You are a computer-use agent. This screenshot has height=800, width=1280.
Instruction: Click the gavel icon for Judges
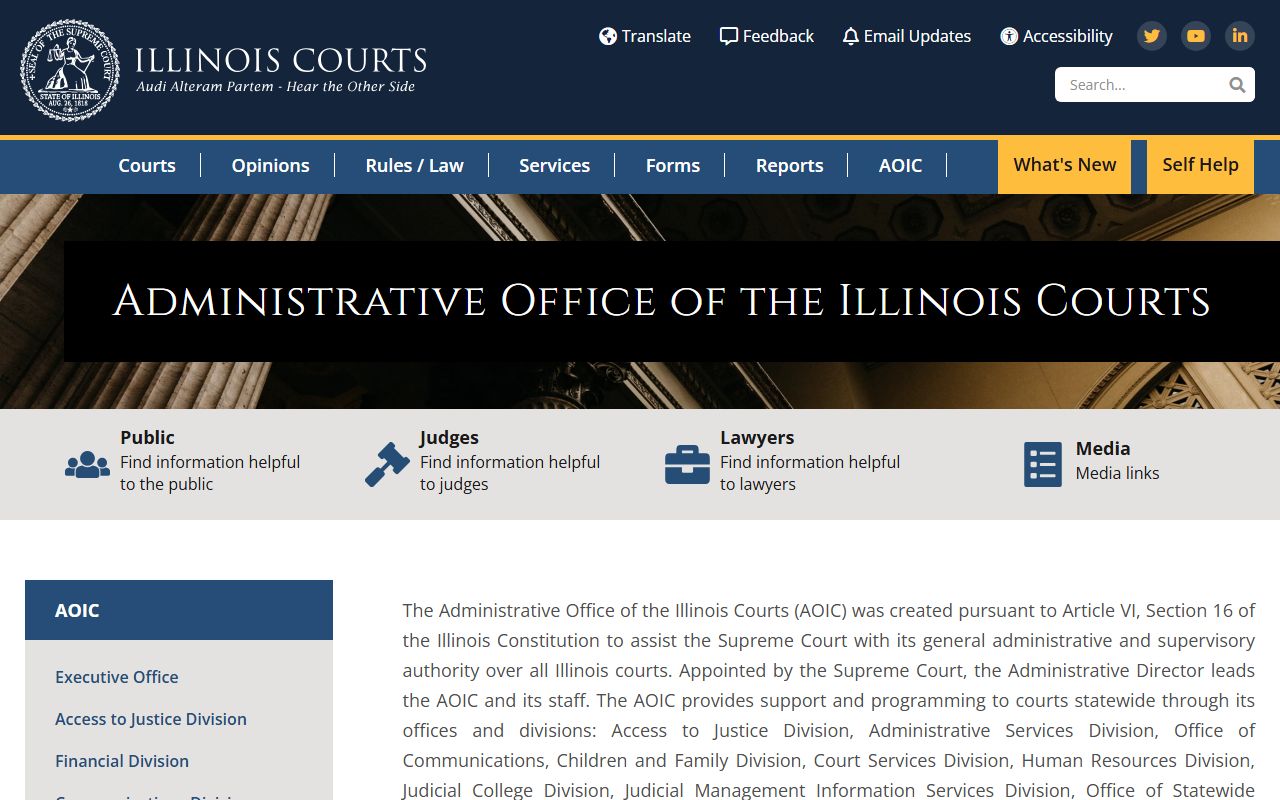tap(387, 464)
